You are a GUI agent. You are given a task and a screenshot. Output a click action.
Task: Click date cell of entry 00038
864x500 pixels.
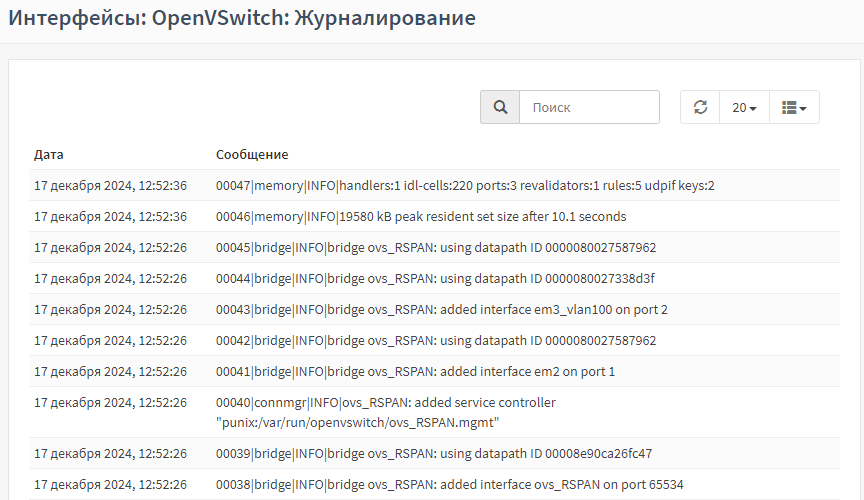[110, 484]
